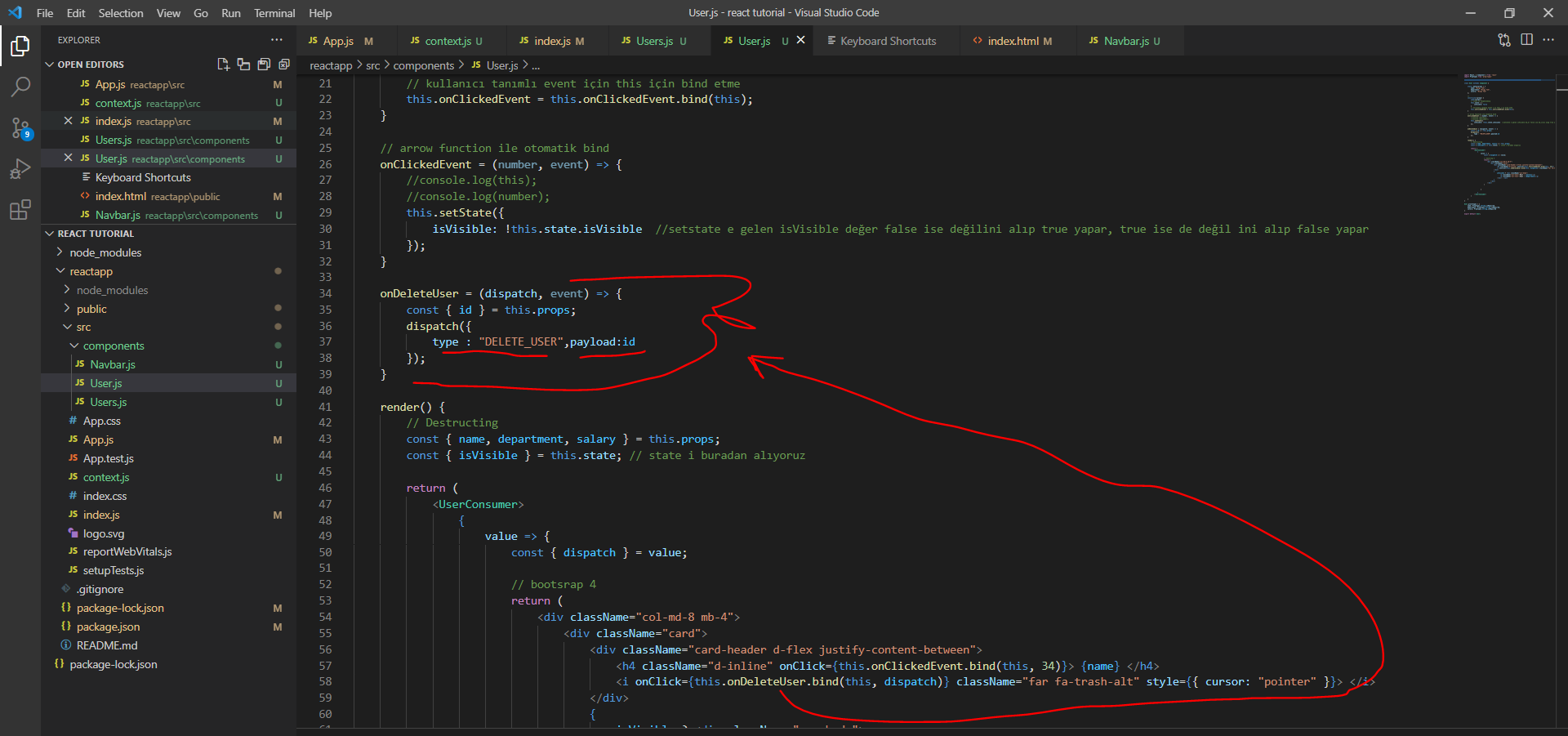
Task: Switch to the Keyboard Shortcuts tab
Action: [x=888, y=41]
